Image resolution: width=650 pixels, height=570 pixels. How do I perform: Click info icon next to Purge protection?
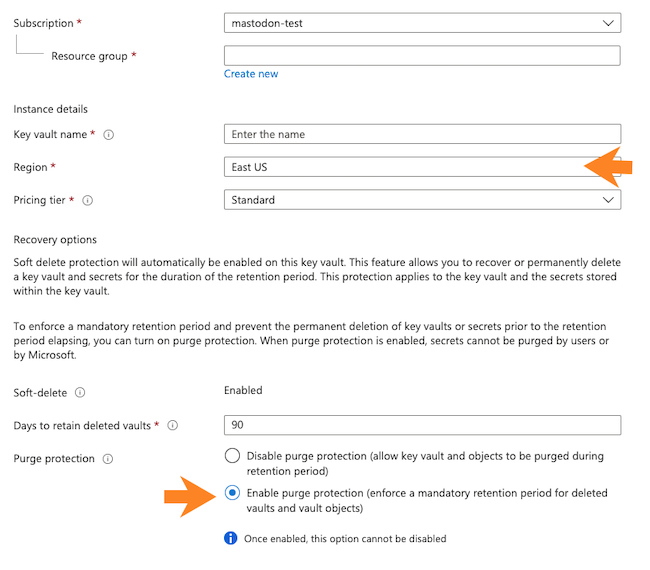(108, 459)
